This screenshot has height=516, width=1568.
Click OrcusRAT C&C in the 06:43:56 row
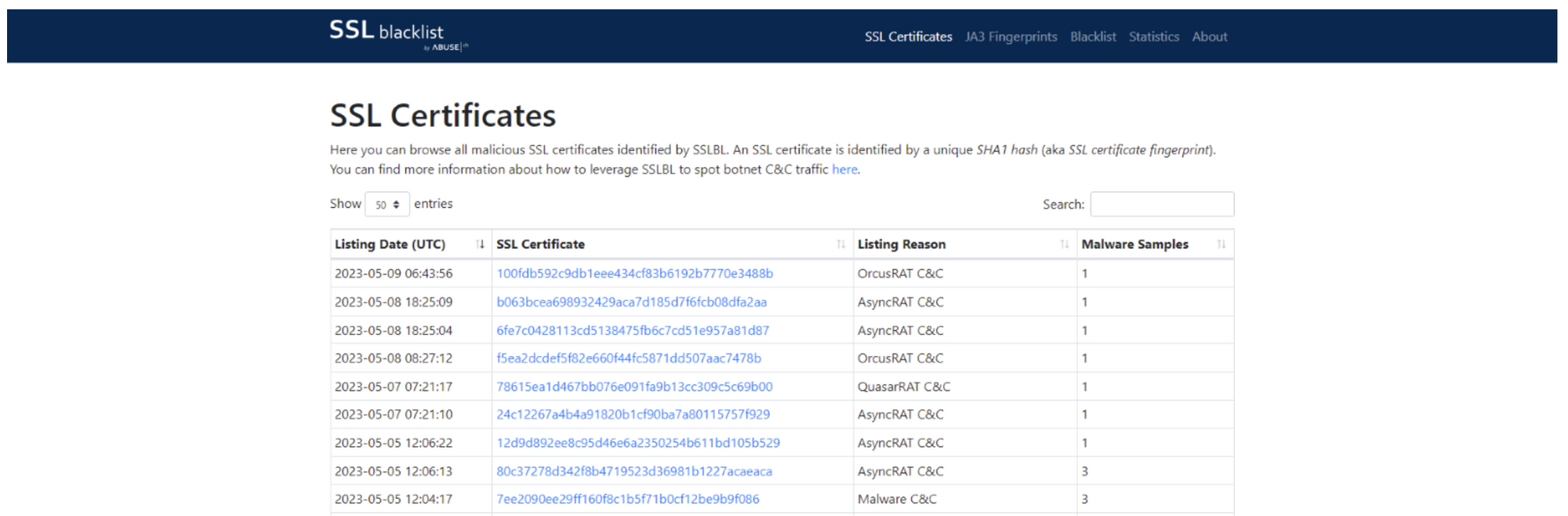pos(900,274)
